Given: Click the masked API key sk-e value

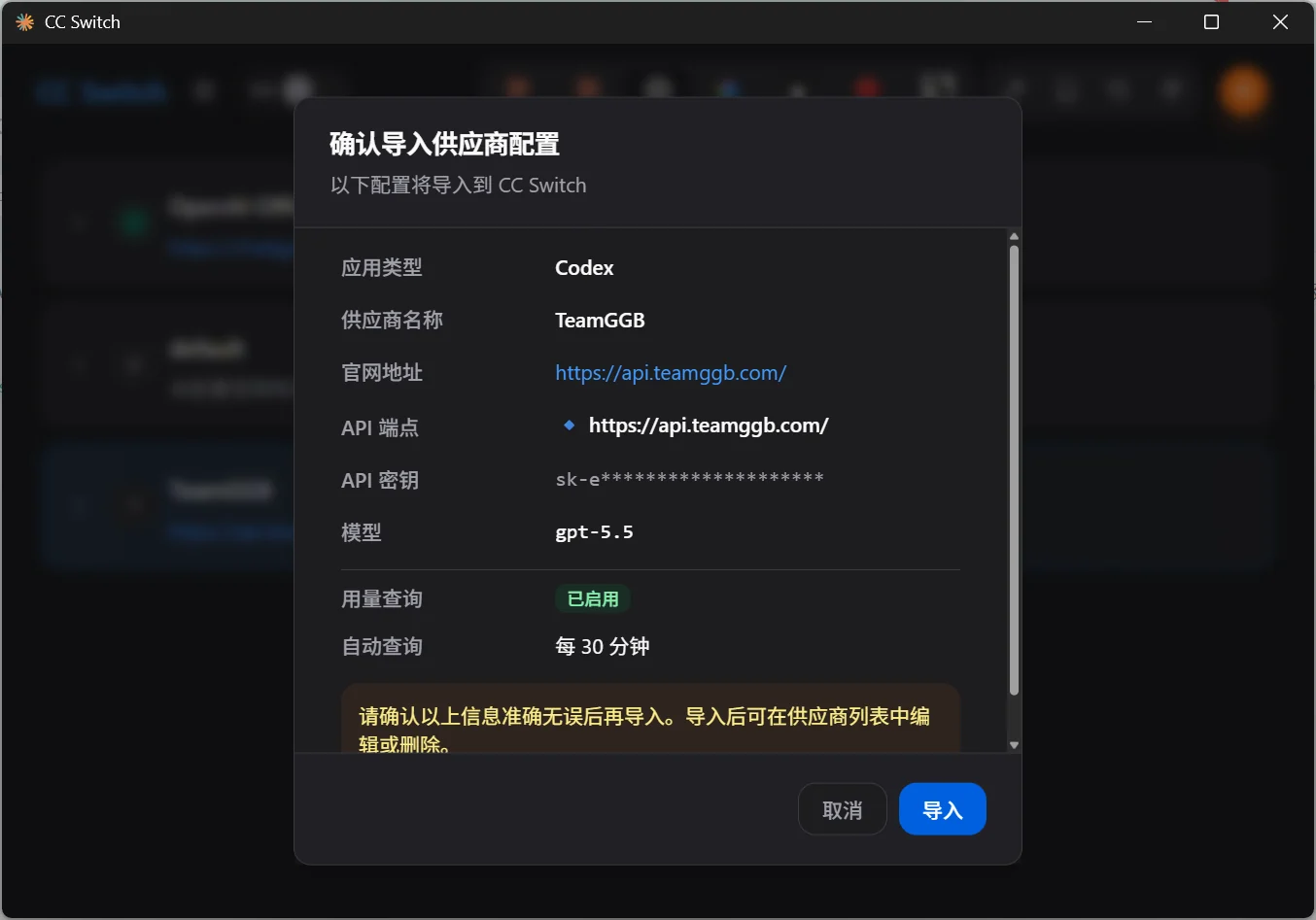Looking at the screenshot, I should (689, 479).
